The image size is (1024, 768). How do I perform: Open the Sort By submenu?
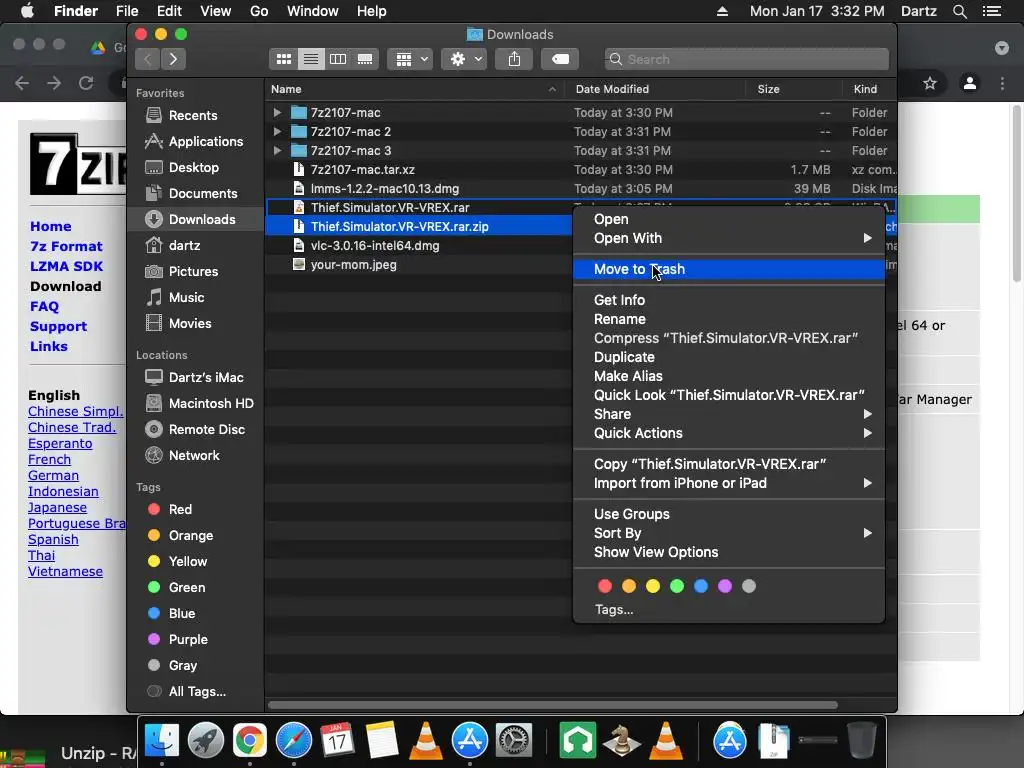point(729,533)
